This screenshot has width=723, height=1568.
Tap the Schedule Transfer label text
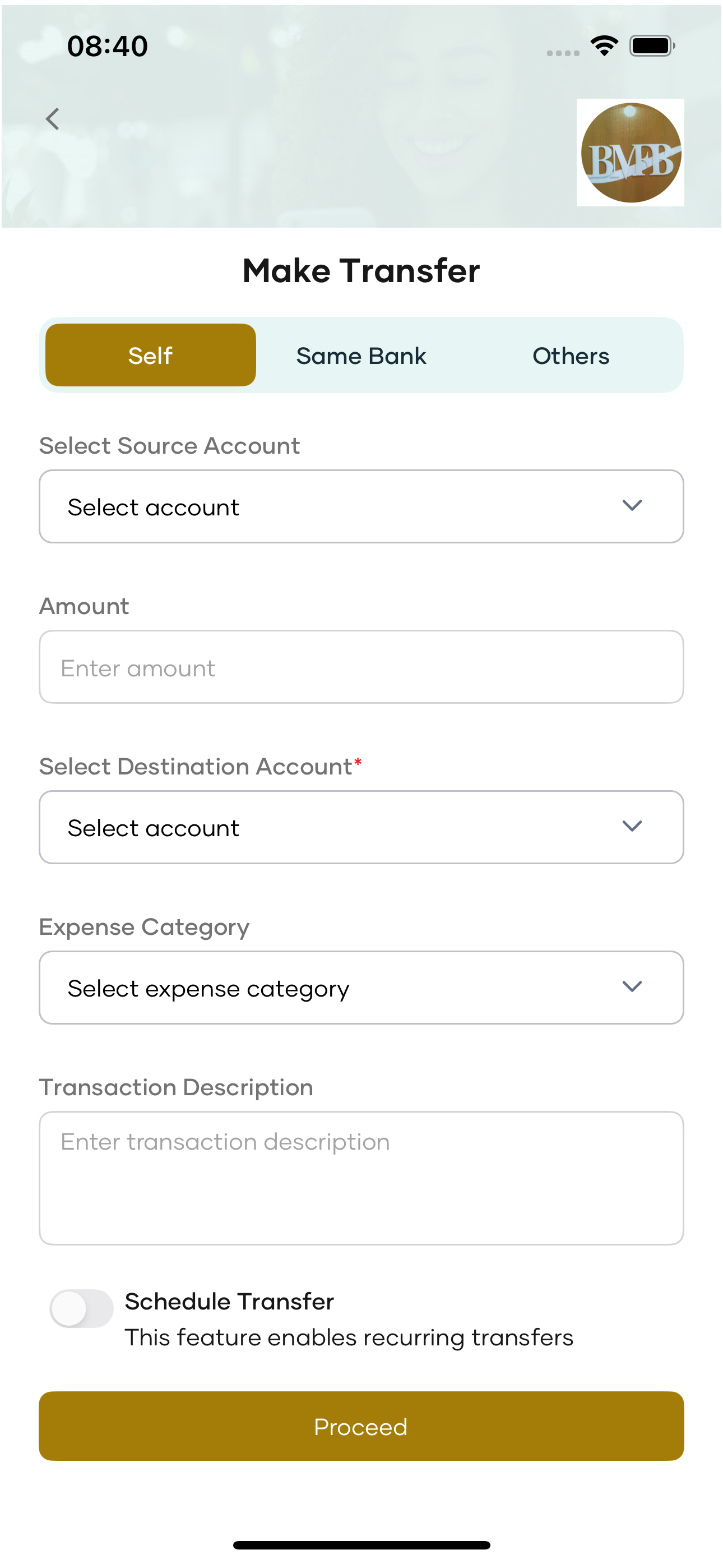[229, 1302]
